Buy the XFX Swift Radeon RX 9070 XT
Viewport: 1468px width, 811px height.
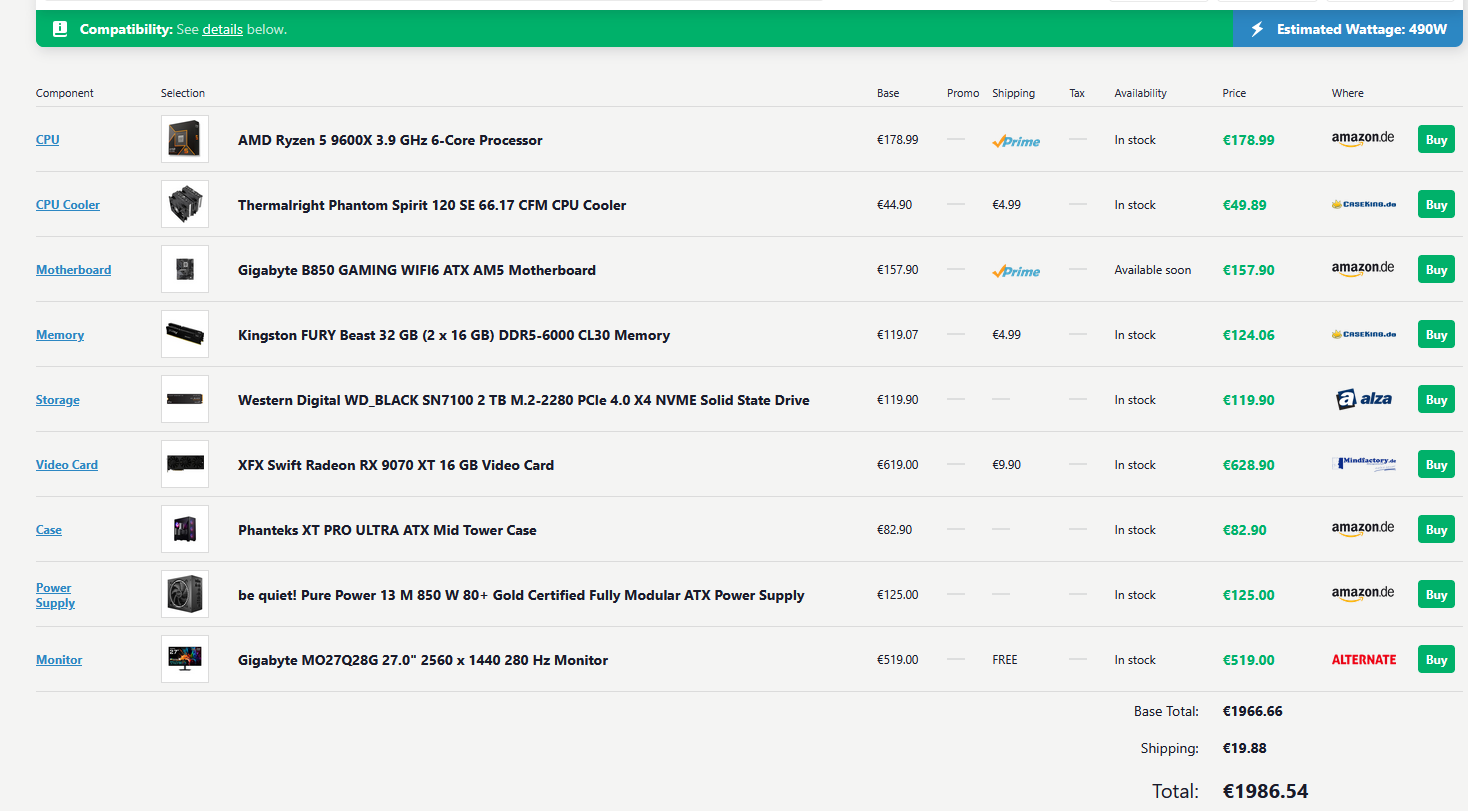coord(1436,464)
